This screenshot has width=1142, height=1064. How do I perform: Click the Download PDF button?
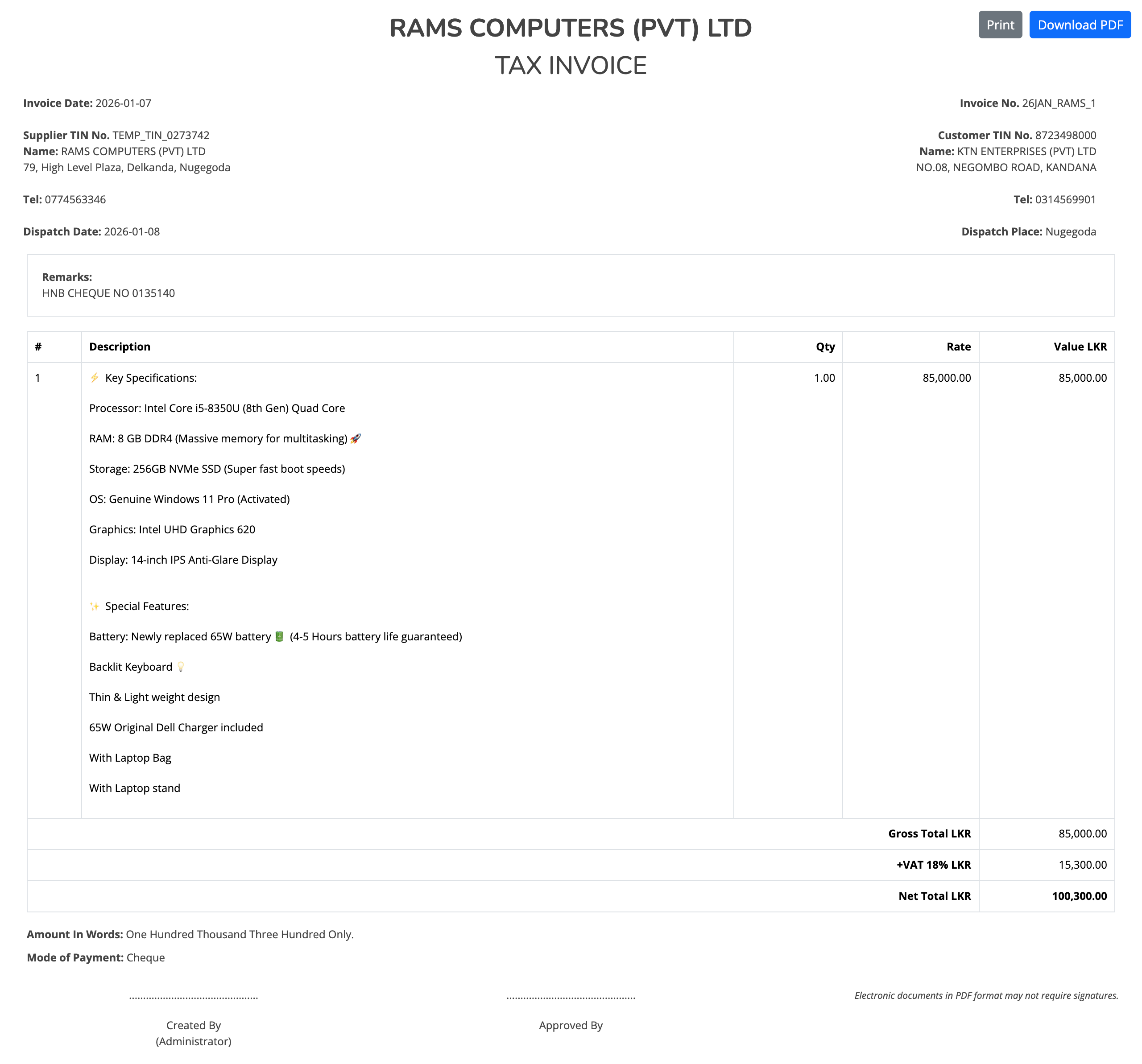1080,25
